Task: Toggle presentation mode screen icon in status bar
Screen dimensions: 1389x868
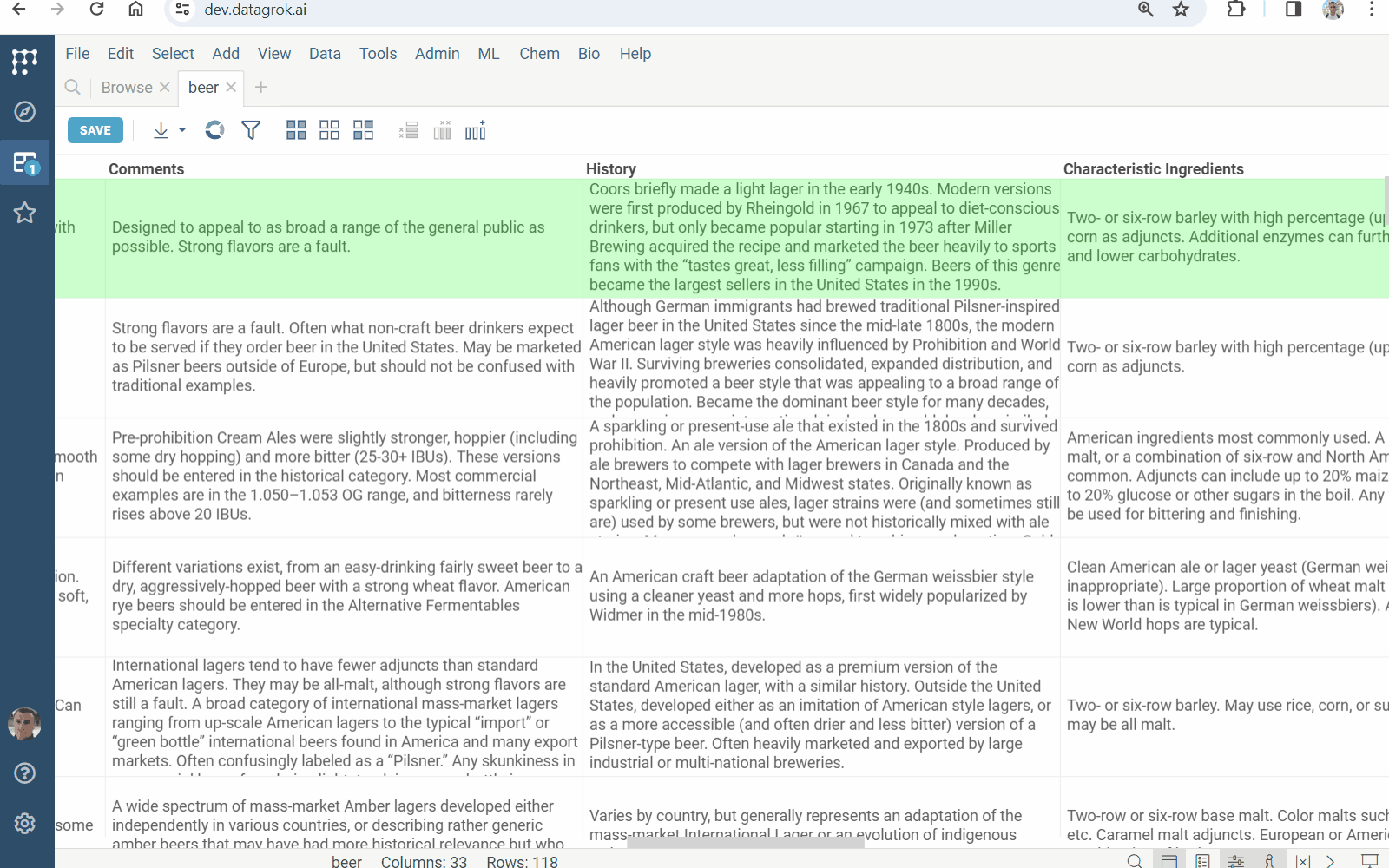Action: click(x=1369, y=861)
